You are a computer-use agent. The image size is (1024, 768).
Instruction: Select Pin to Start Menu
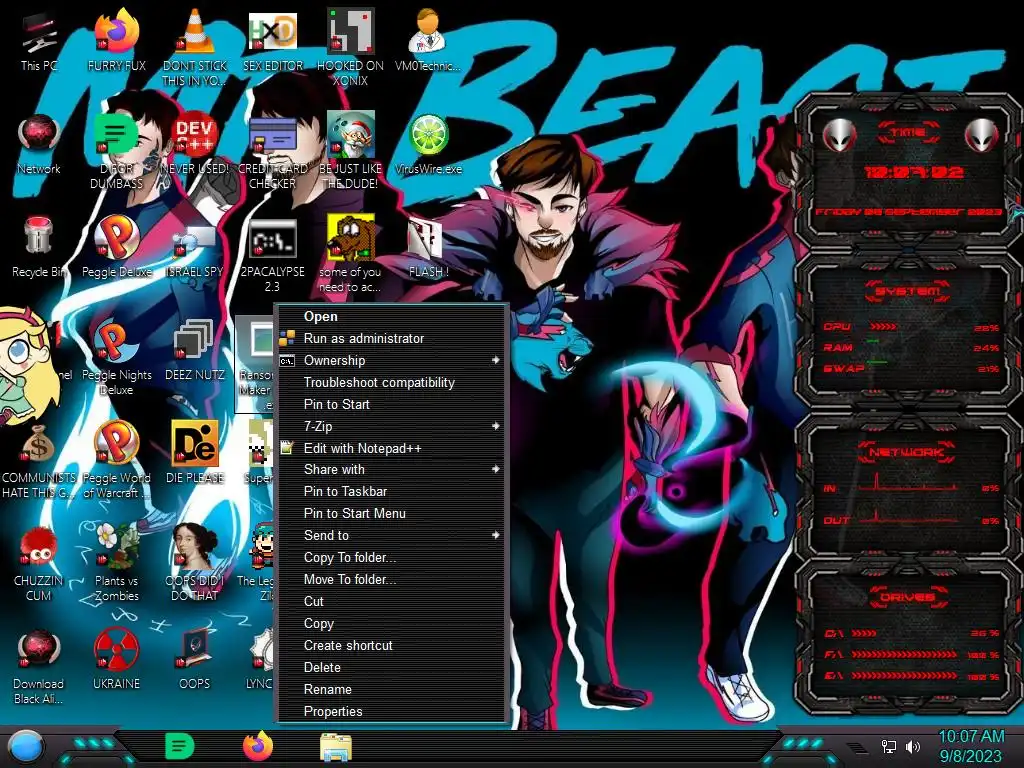pyautogui.click(x=391, y=514)
